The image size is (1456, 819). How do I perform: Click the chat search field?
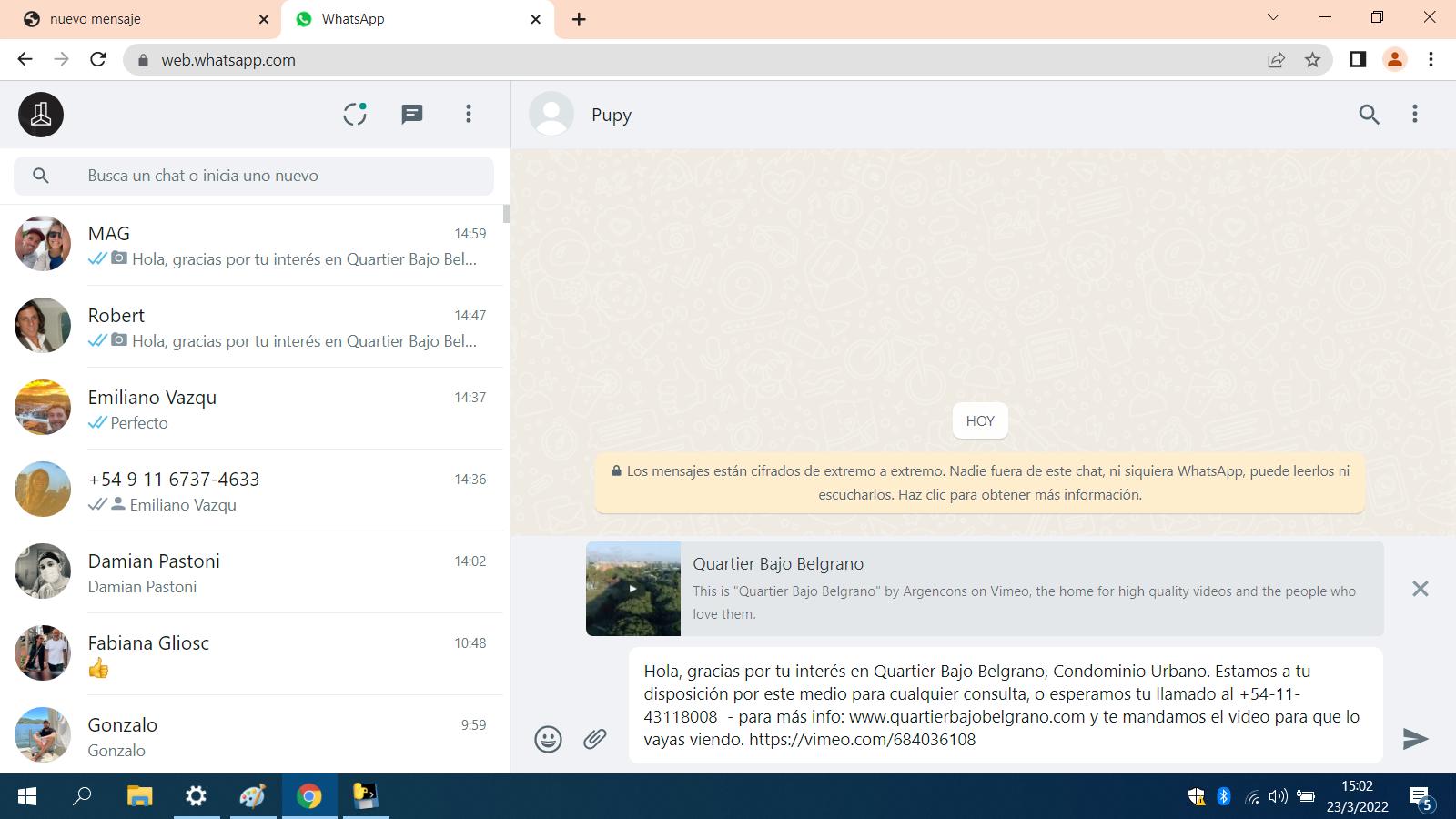[254, 176]
